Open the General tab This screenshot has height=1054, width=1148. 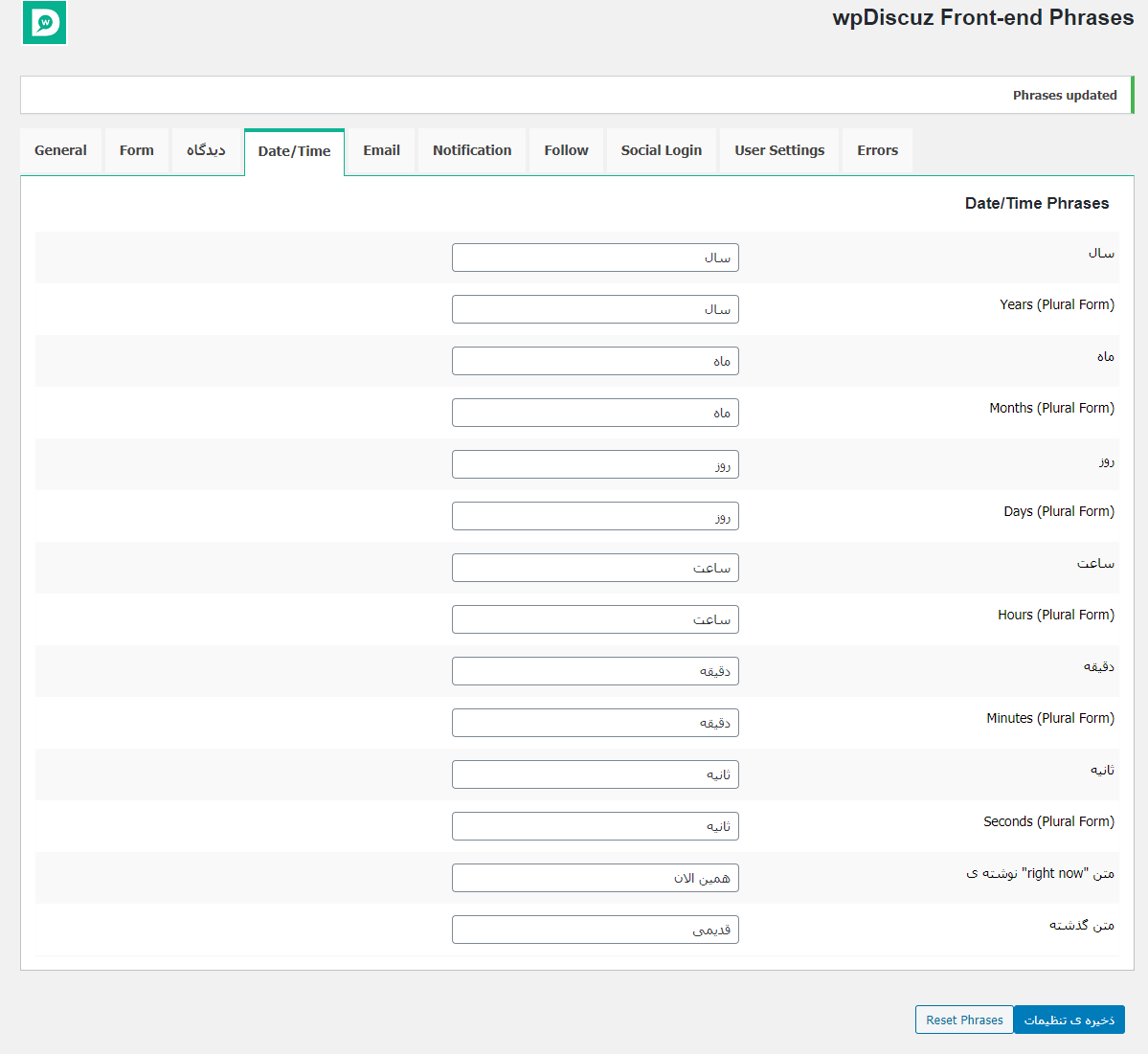coord(60,151)
